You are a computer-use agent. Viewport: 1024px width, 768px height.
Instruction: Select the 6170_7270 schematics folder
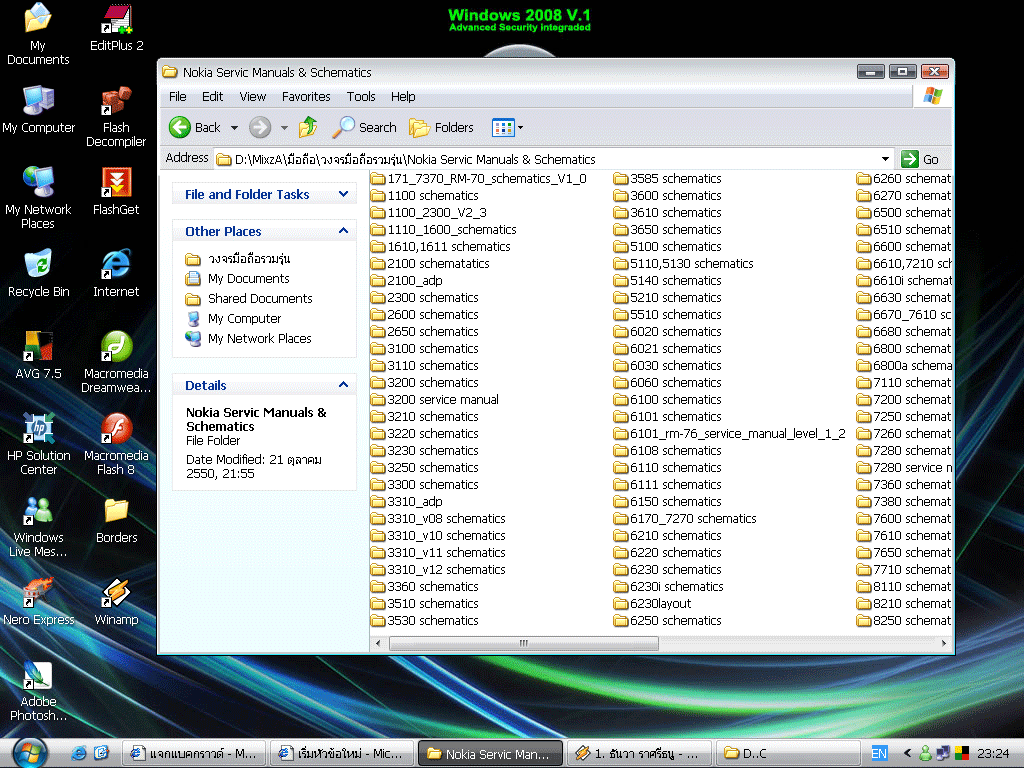click(685, 519)
